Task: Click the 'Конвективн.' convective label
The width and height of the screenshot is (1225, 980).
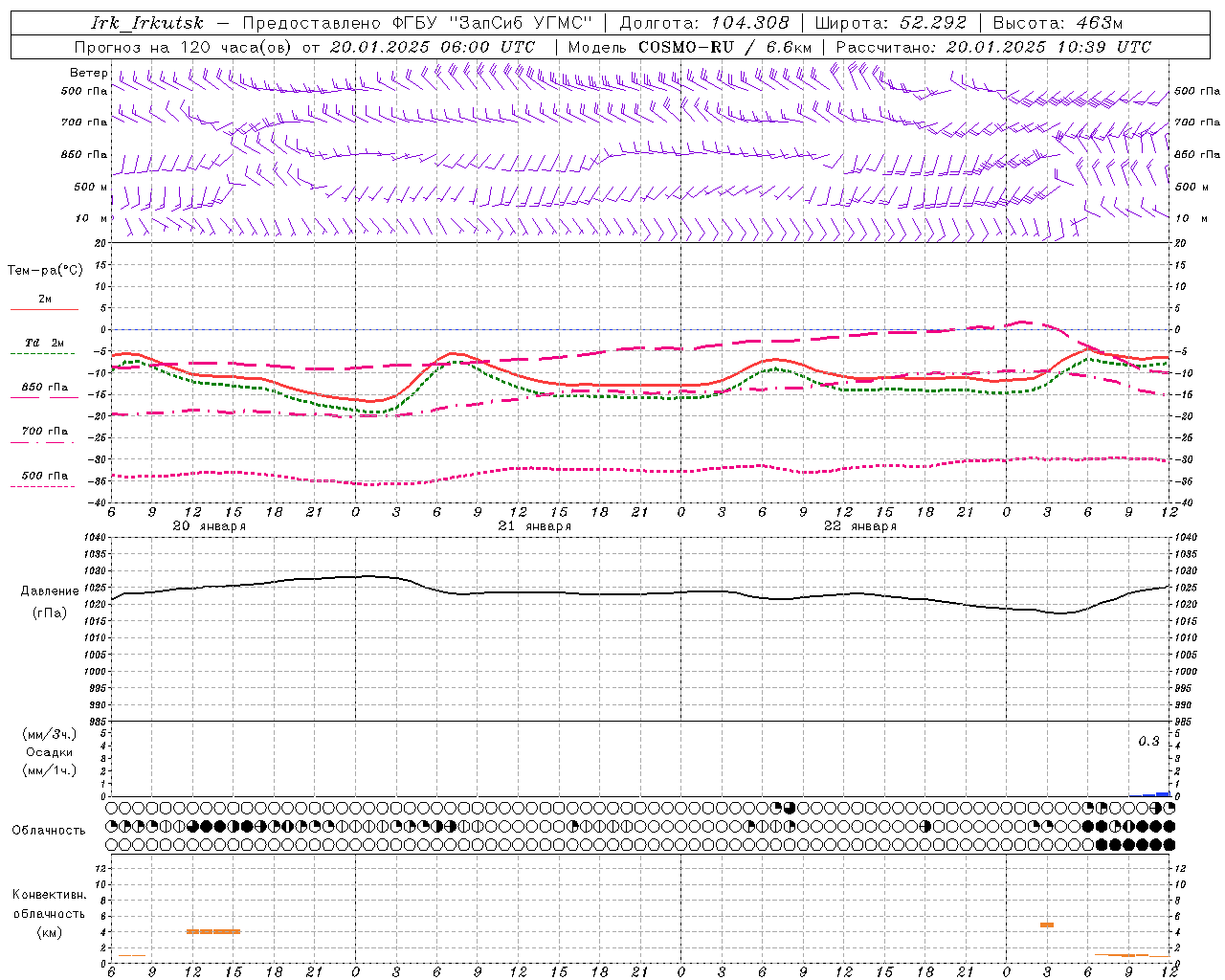Action: (49, 895)
